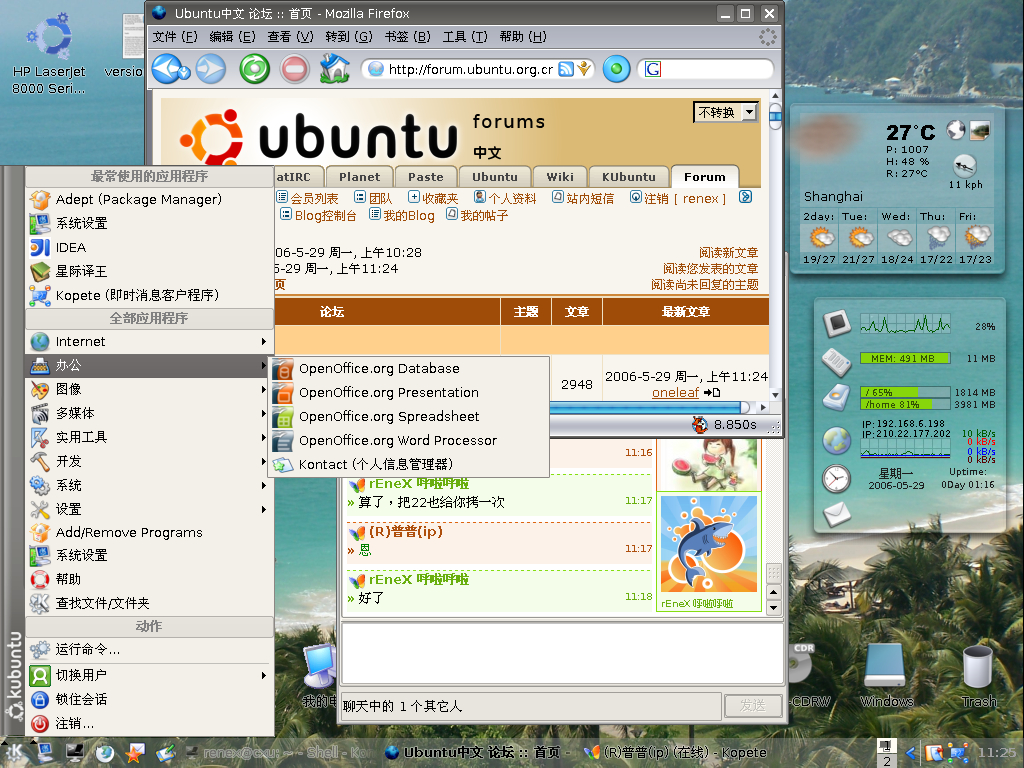
Task: Click the 我的Blog link
Action: (409, 216)
